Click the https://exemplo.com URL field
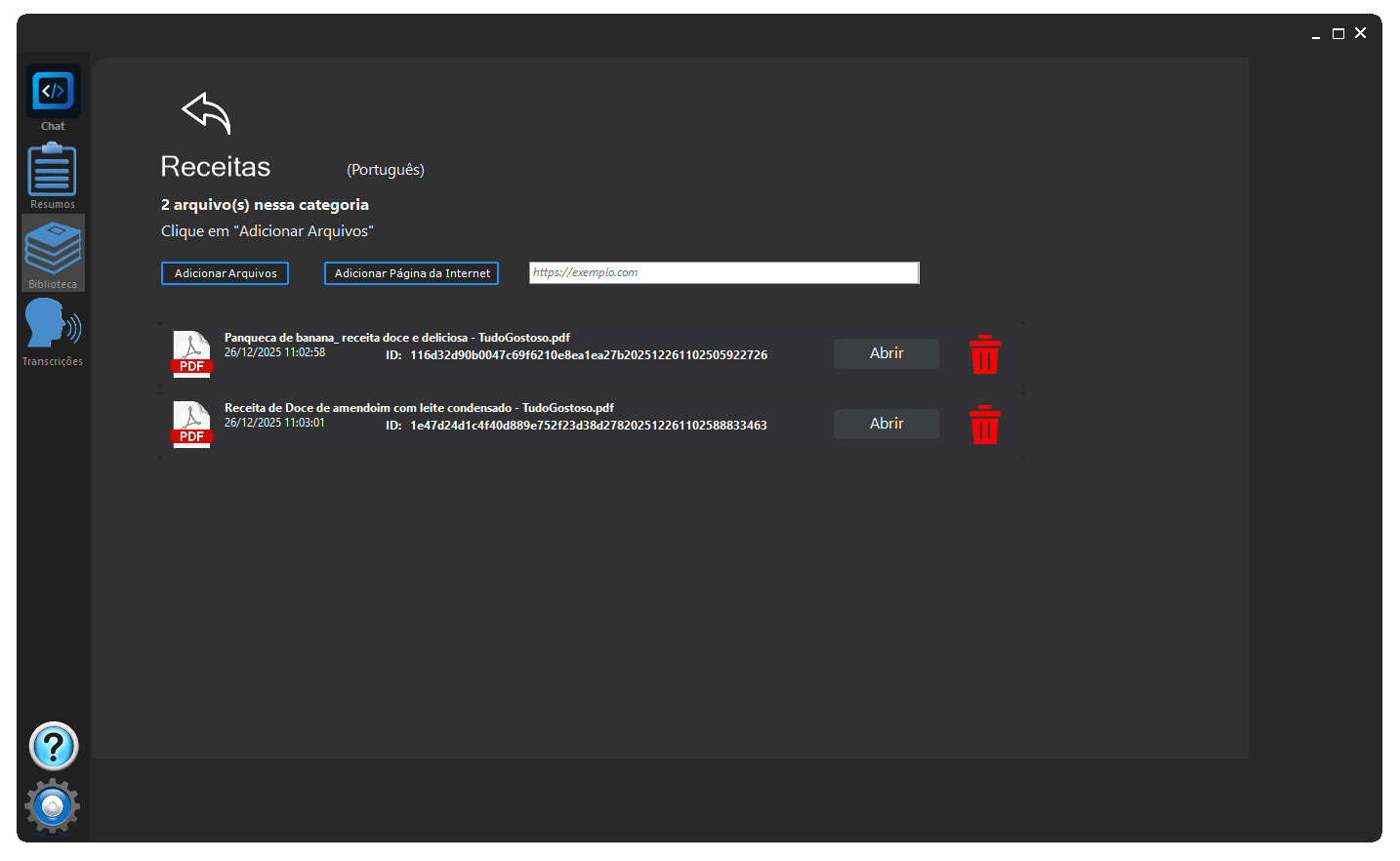Screen dimensions: 1400x861 pos(723,273)
